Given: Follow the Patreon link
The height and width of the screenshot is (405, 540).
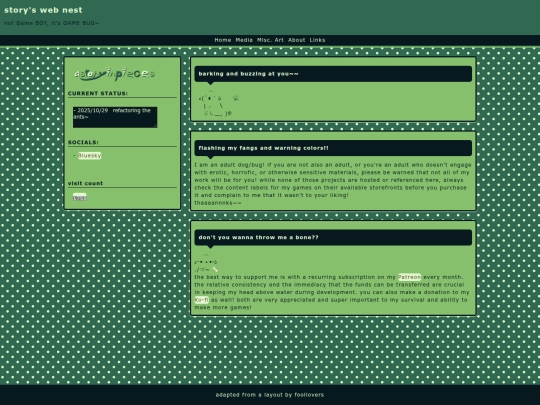Looking at the screenshot, I should tap(409, 277).
